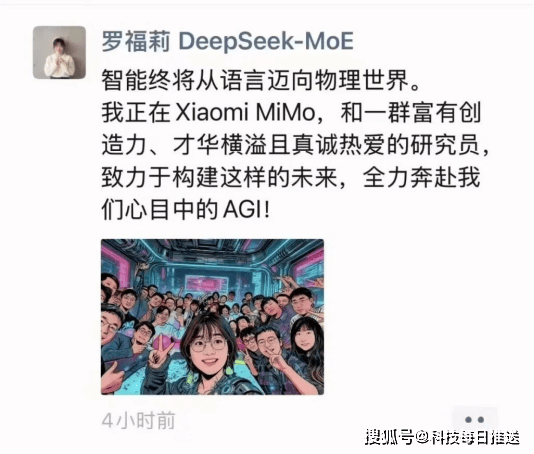The width and height of the screenshot is (534, 454).
Task: Click the 和一群富有创 text in post
Action: [411, 113]
